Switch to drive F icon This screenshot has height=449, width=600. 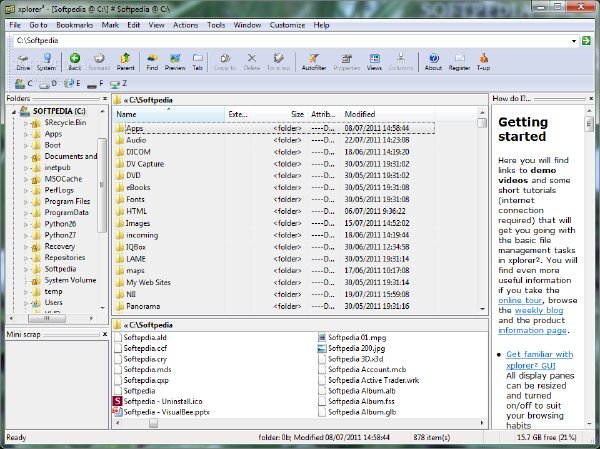point(95,83)
